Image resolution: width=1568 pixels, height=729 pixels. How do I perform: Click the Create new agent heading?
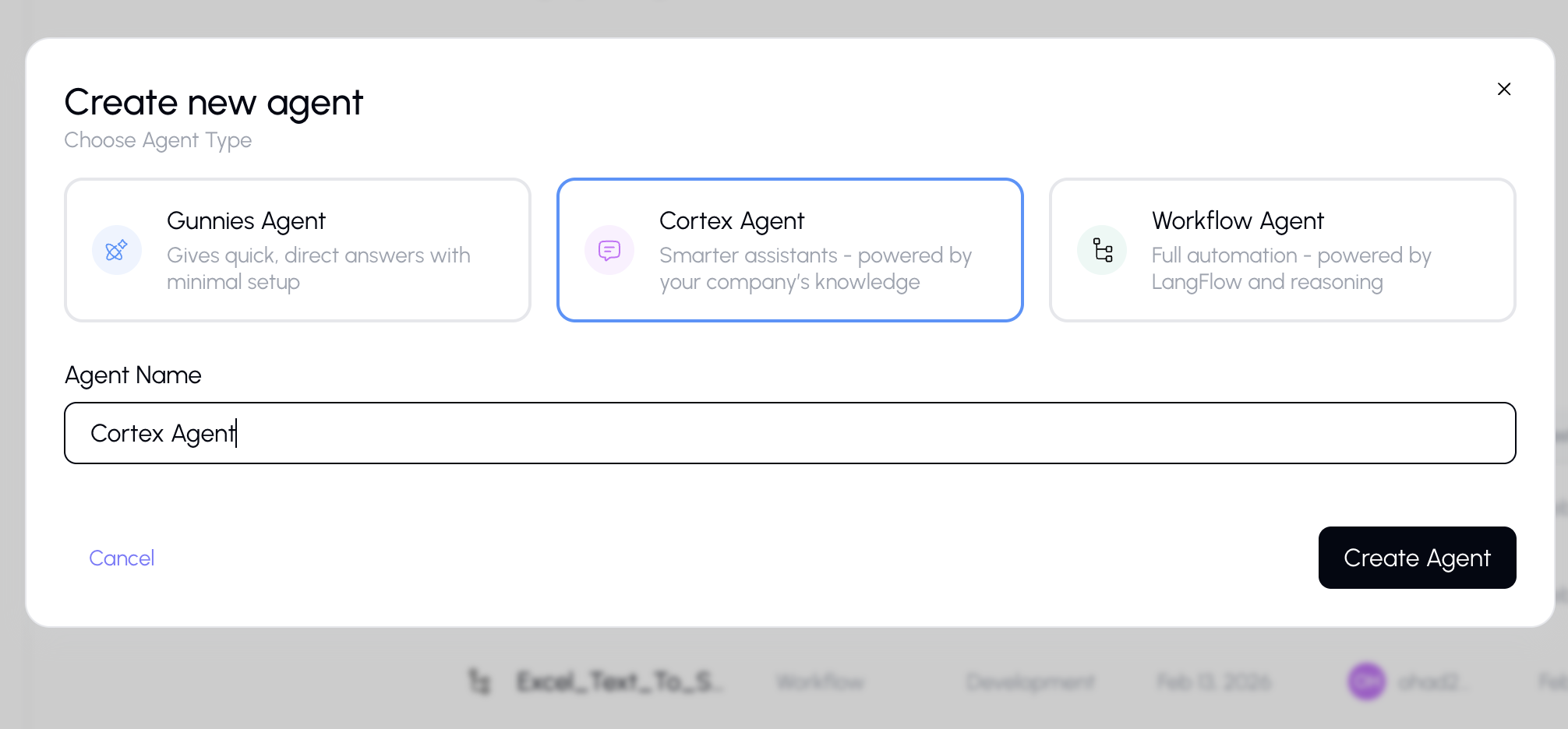coord(214,101)
